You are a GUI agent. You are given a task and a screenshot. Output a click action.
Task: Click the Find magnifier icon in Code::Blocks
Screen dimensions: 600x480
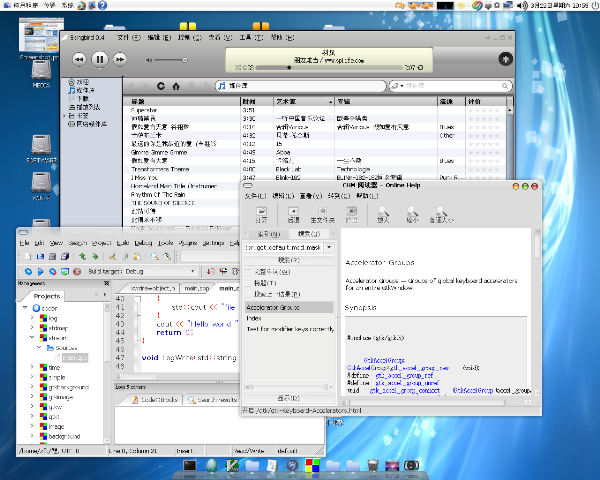(x=155, y=256)
